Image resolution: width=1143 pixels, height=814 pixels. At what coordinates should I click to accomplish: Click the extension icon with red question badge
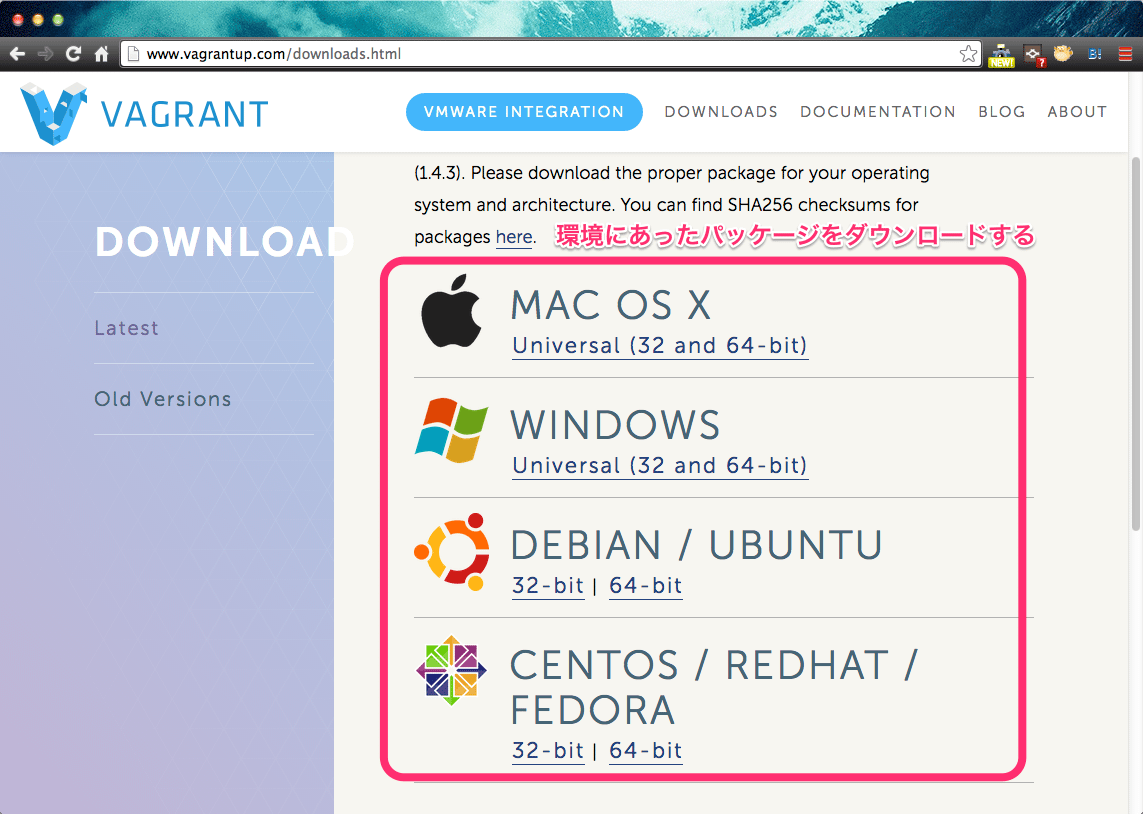(x=1034, y=55)
